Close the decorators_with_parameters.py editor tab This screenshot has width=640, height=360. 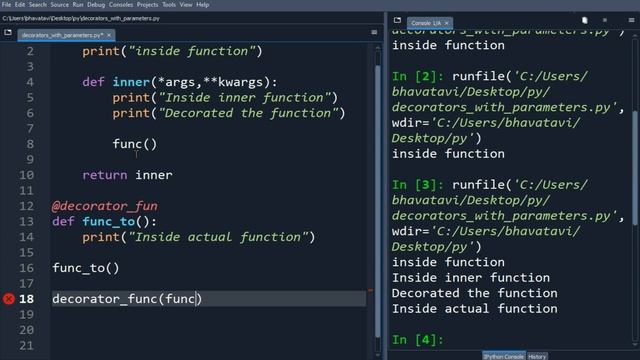click(109, 35)
